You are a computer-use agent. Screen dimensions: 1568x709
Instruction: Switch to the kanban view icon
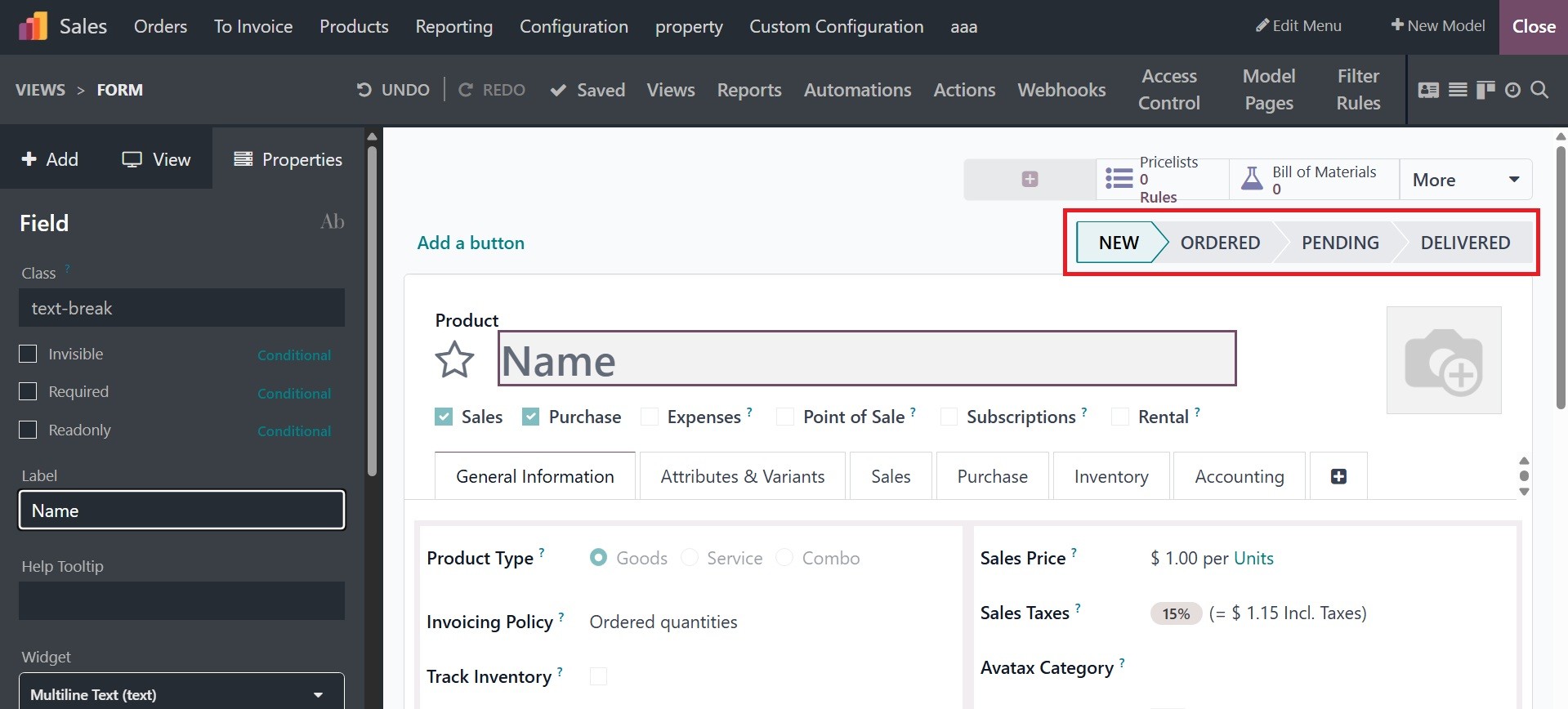1485,90
